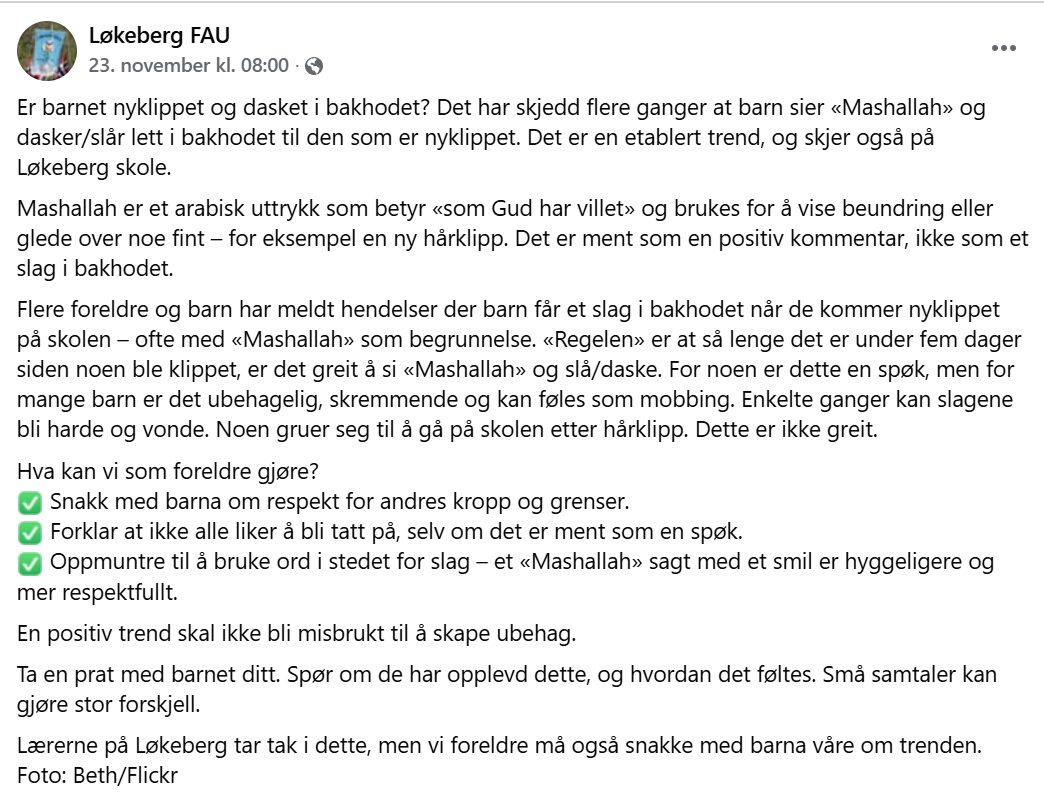The height and width of the screenshot is (802, 1044).
Task: Open the three-dot post options menu
Action: (x=1003, y=48)
